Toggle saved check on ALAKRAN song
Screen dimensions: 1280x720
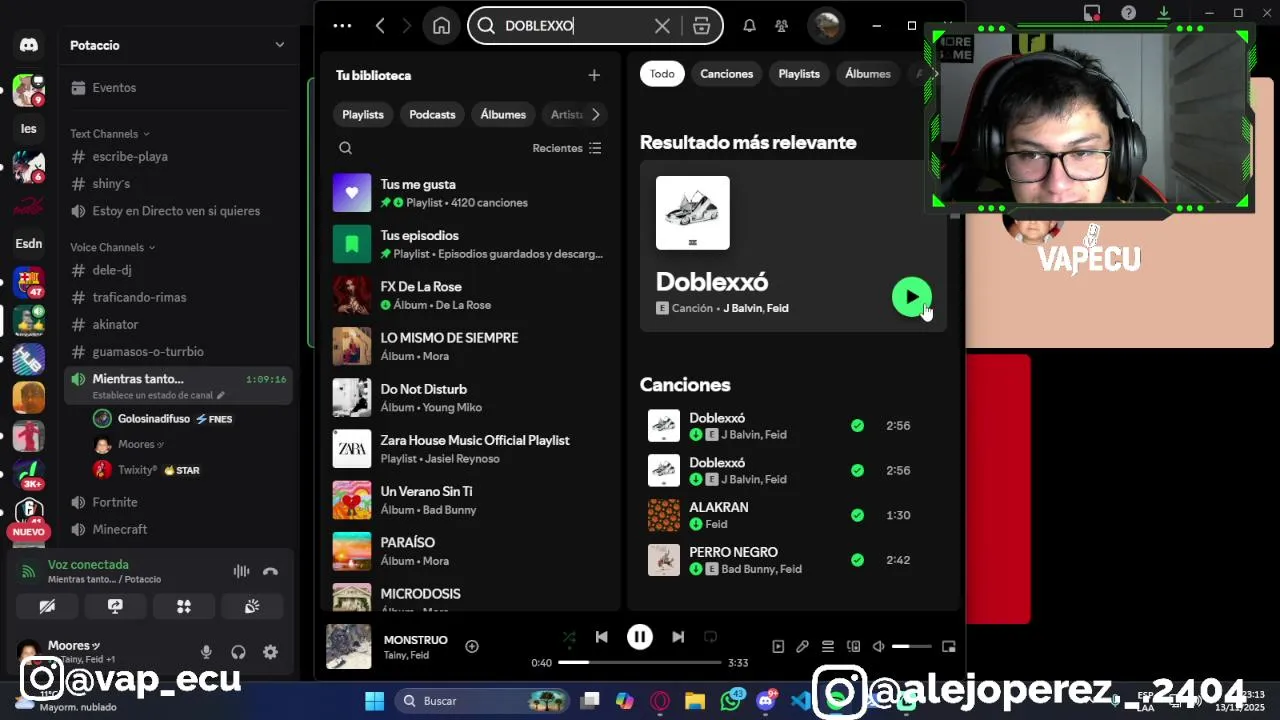pyautogui.click(x=857, y=515)
